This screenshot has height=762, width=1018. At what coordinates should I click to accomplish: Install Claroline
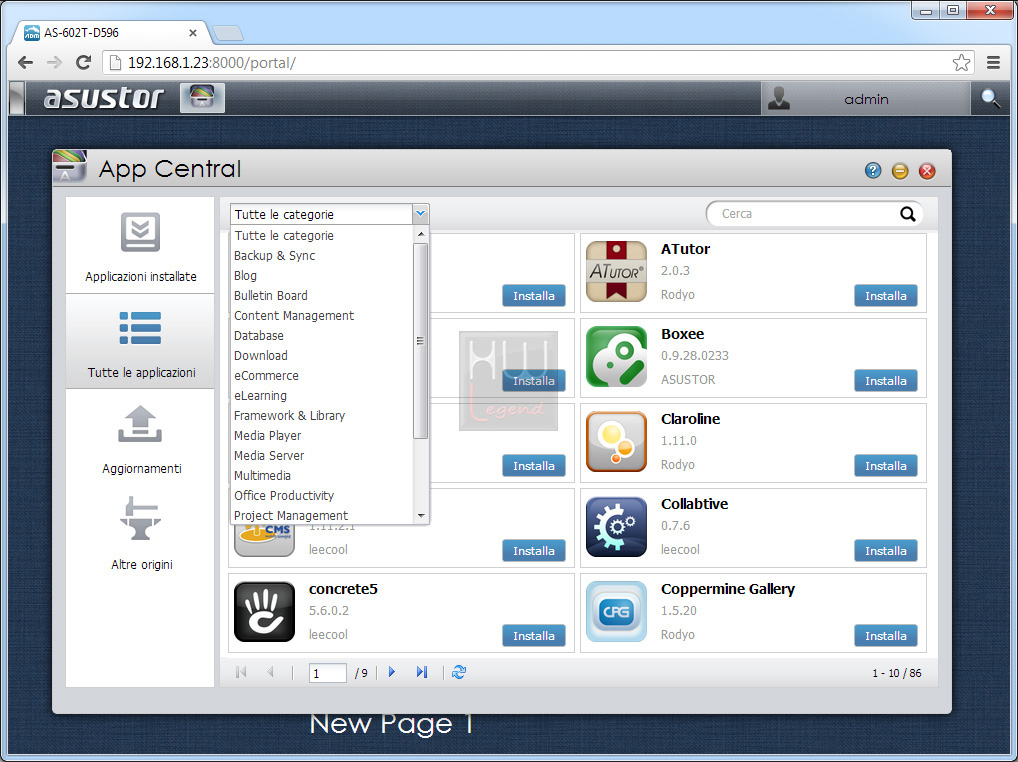[886, 466]
